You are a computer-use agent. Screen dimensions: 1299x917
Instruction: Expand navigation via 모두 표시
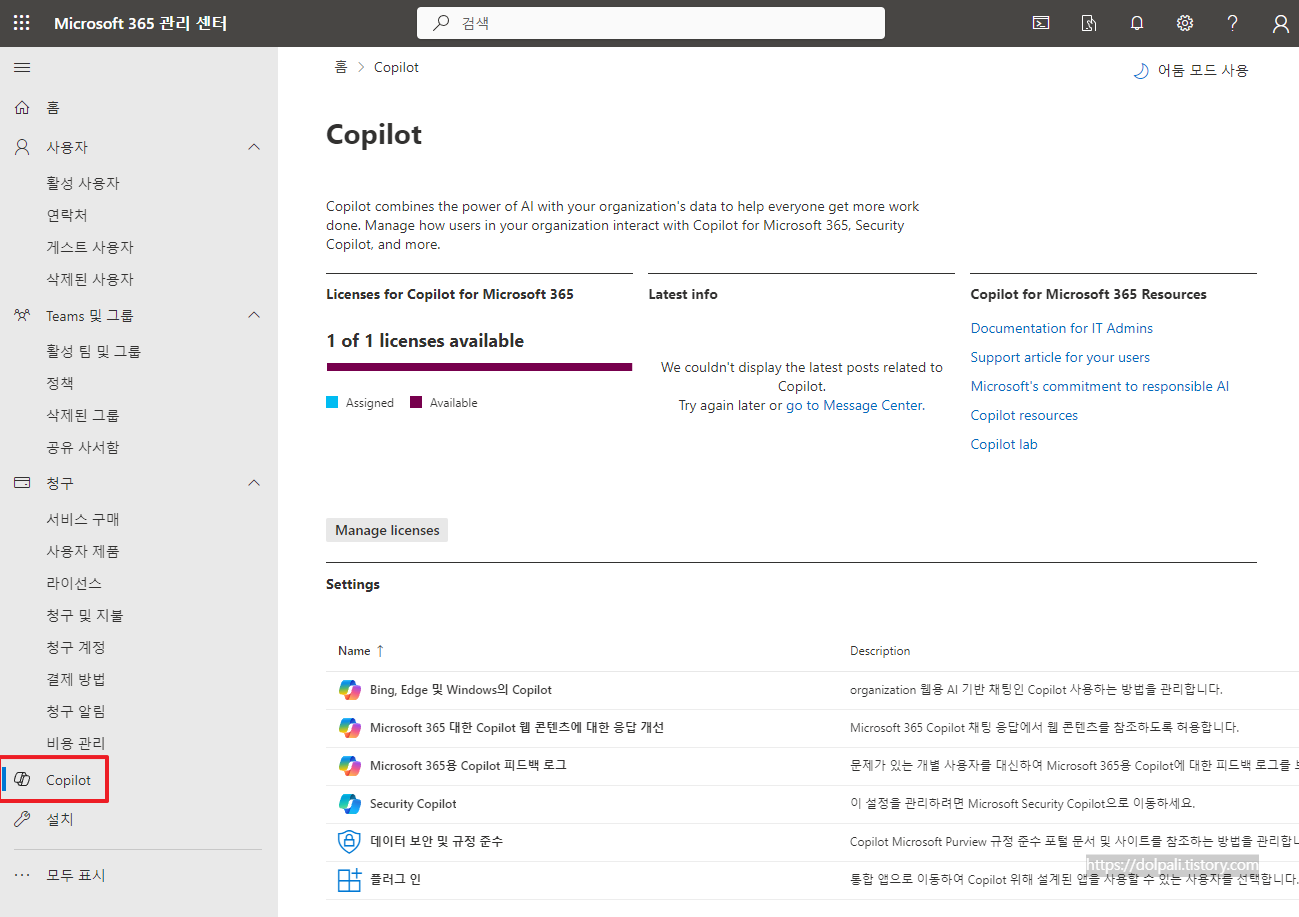[x=75, y=875]
